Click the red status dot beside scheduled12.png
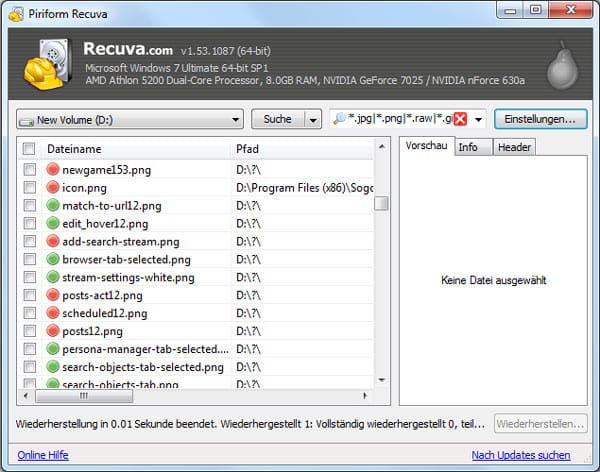 coord(53,313)
